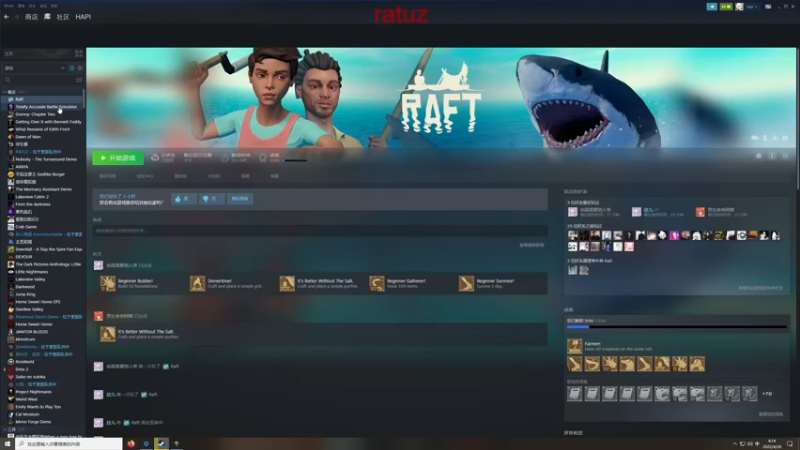Click the user avatar in title bar
Image resolution: width=800 pixels, height=450 pixels.
pos(739,7)
